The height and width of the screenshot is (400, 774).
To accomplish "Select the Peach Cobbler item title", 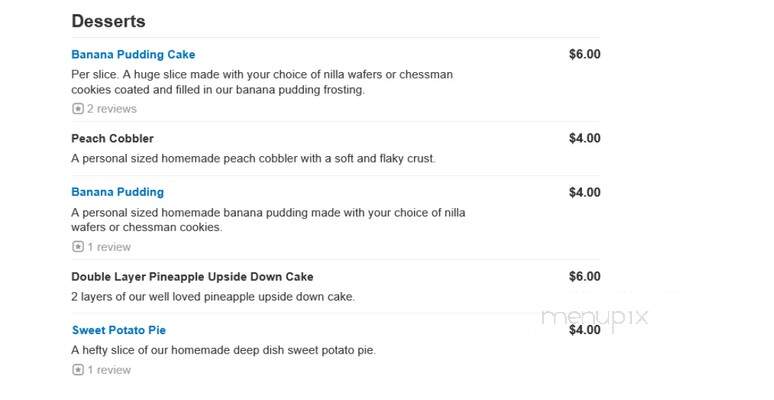I will pyautogui.click(x=113, y=138).
